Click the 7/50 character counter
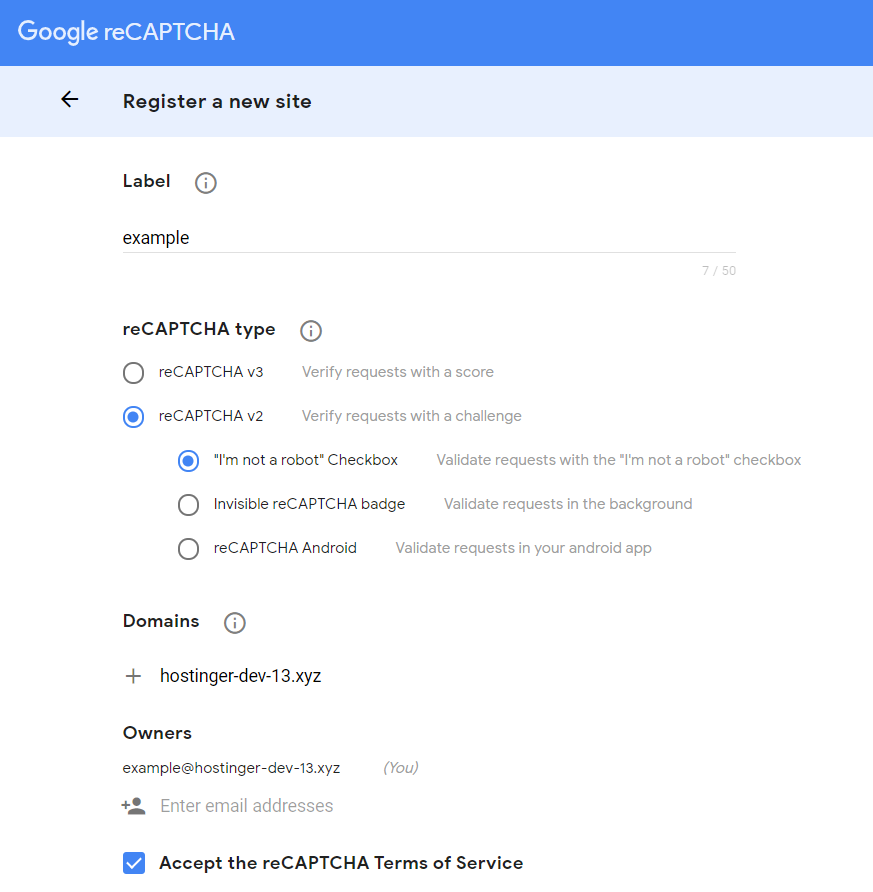Viewport: 873px width, 892px height. [718, 270]
